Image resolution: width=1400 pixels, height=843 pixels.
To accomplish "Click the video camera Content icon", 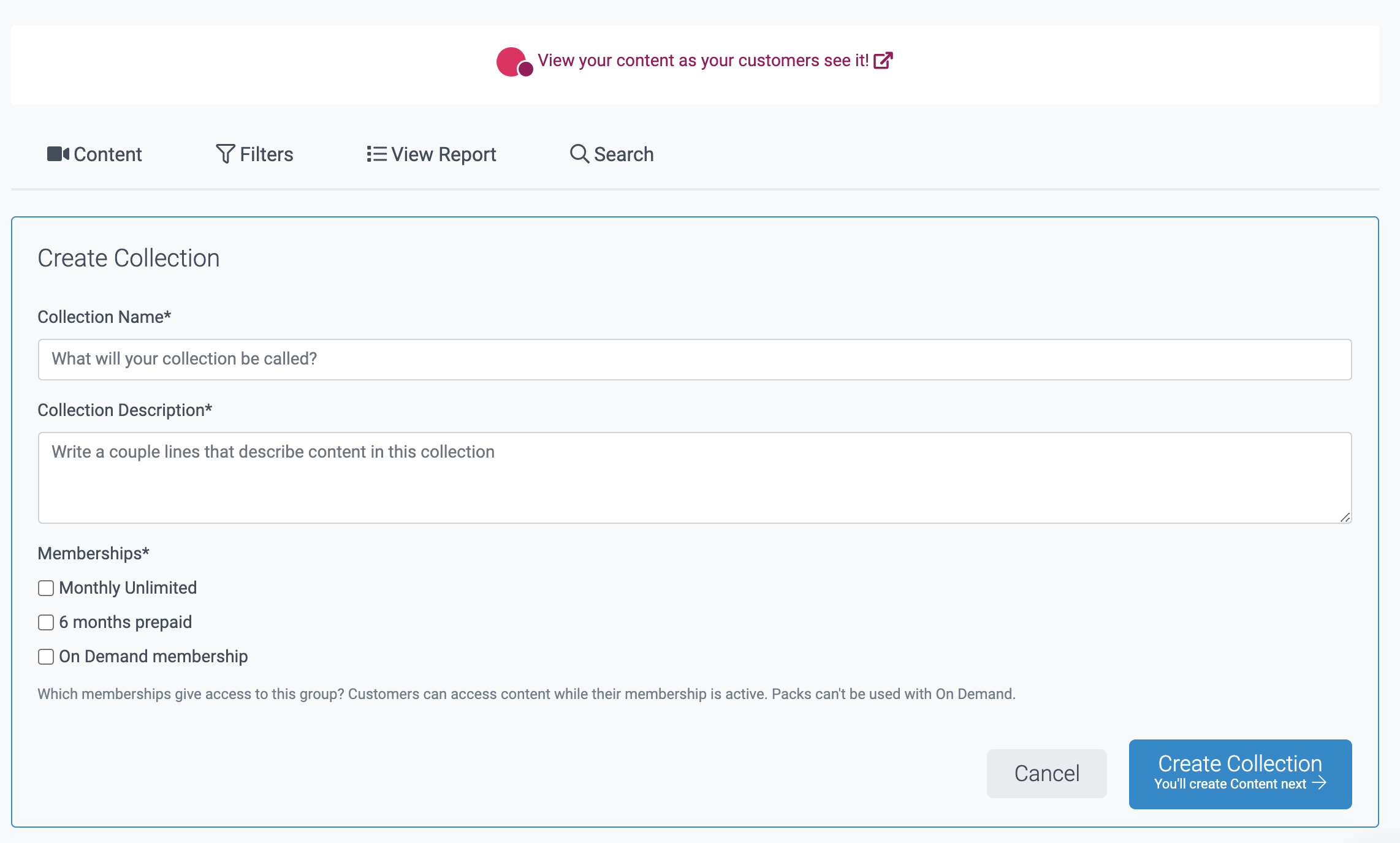I will [x=58, y=154].
